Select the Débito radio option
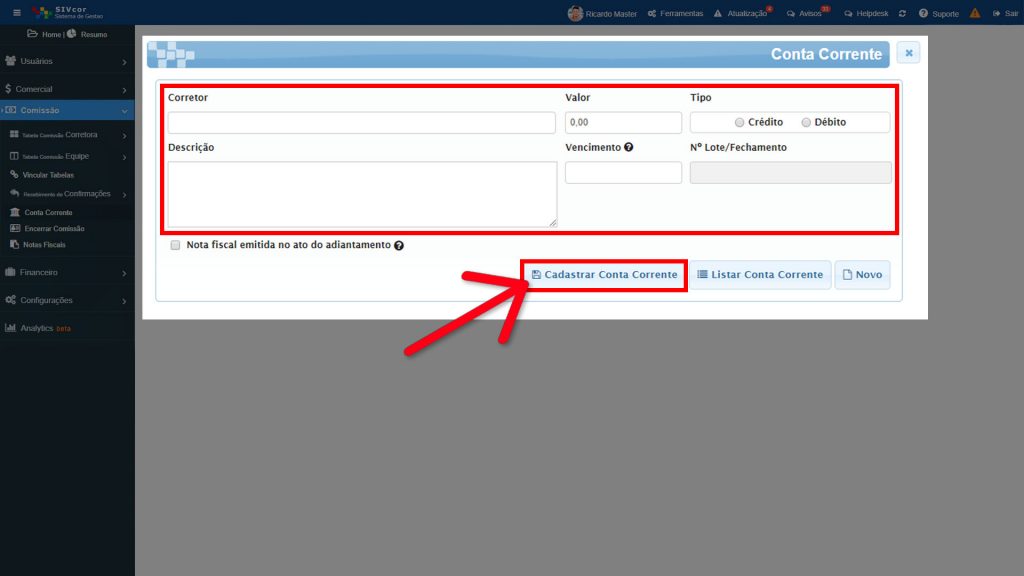1024x576 pixels. coord(806,122)
